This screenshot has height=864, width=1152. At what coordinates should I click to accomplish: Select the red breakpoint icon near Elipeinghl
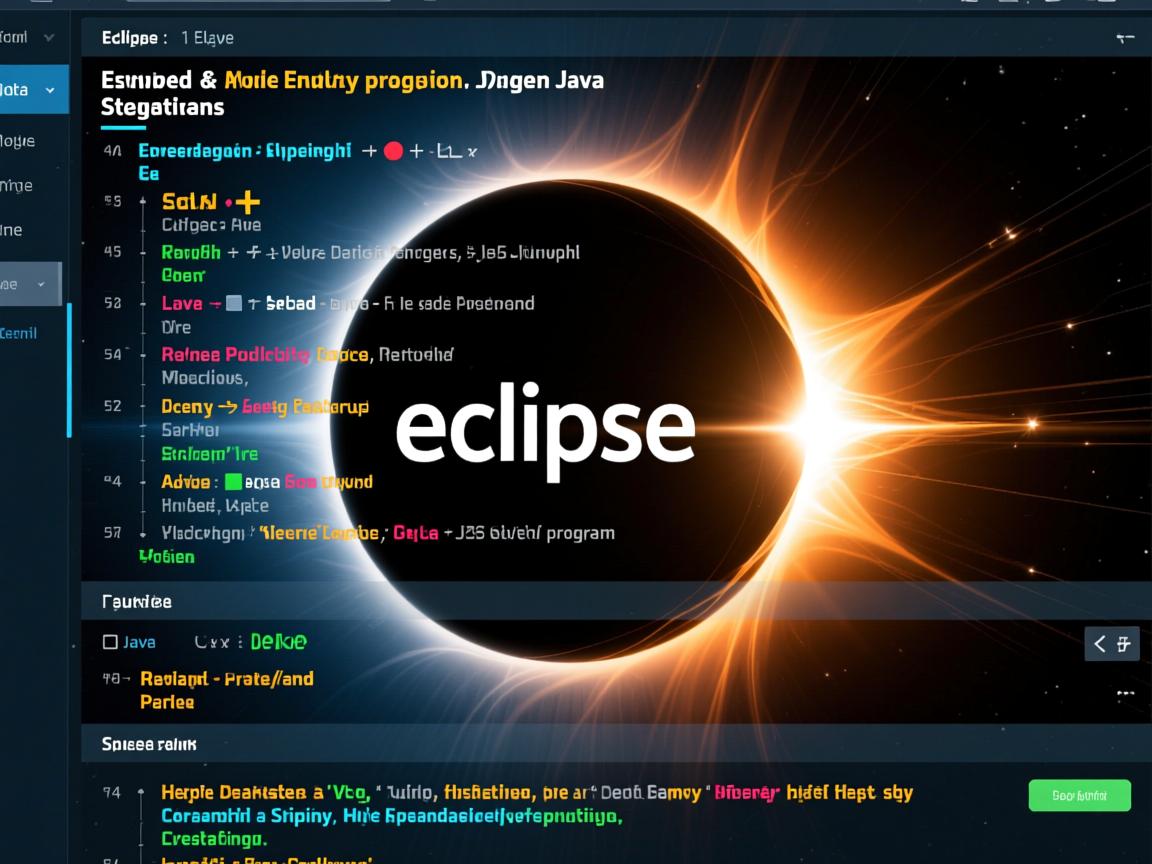[393, 151]
